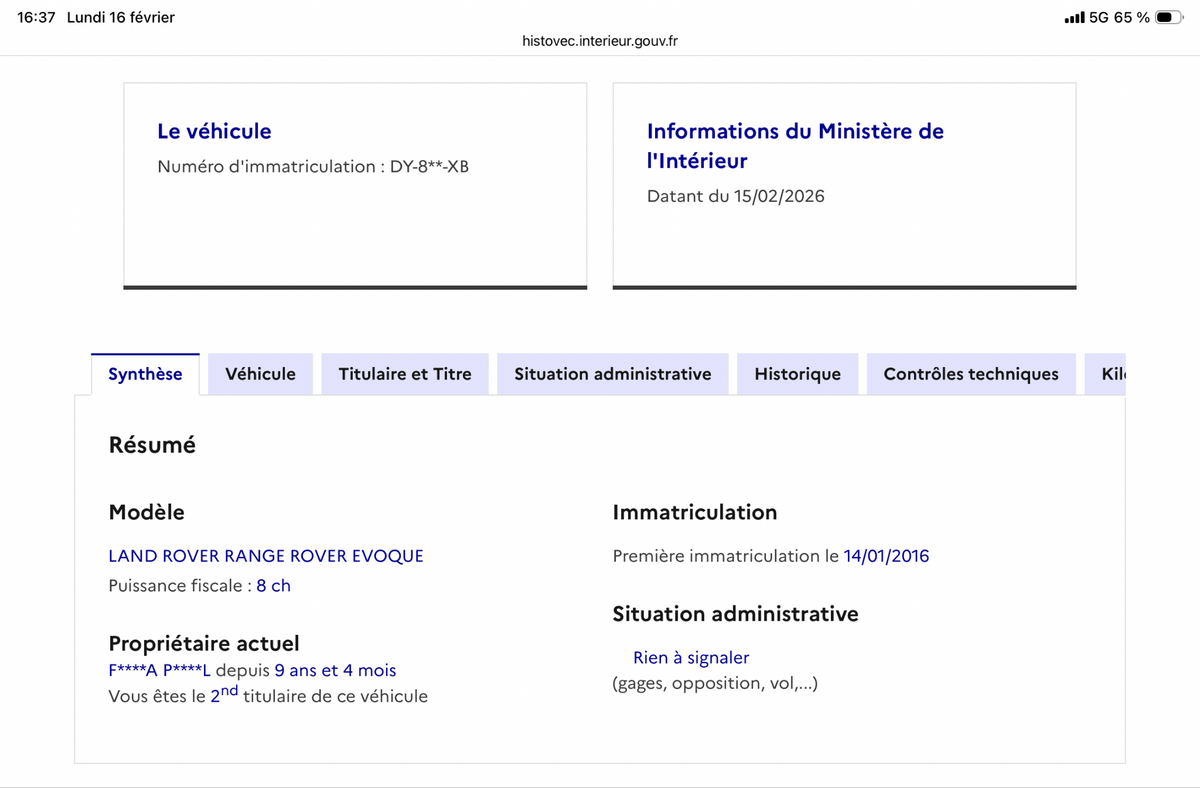Open the Titulaire et Titre tab
Viewport: 1200px width, 788px height.
tap(405, 374)
